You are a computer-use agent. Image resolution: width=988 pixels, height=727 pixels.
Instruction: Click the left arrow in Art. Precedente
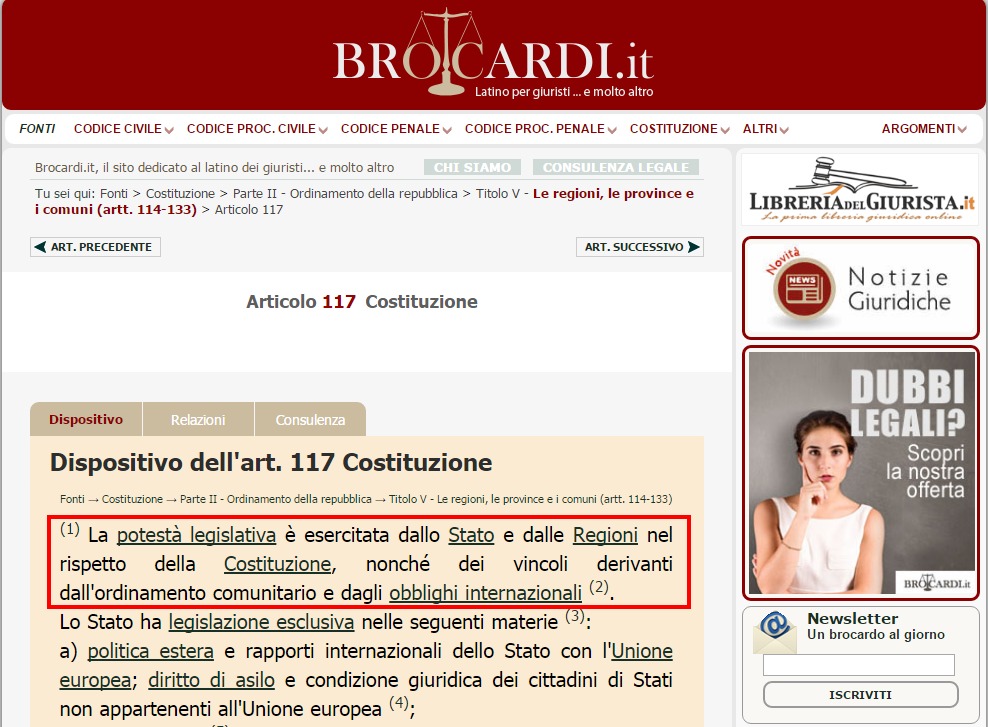pyautogui.click(x=40, y=247)
